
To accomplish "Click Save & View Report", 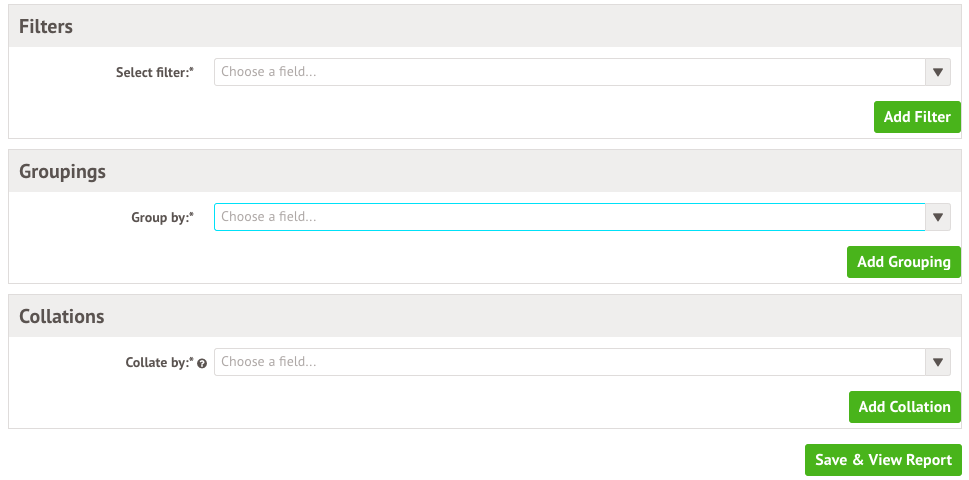I will coord(883,460).
